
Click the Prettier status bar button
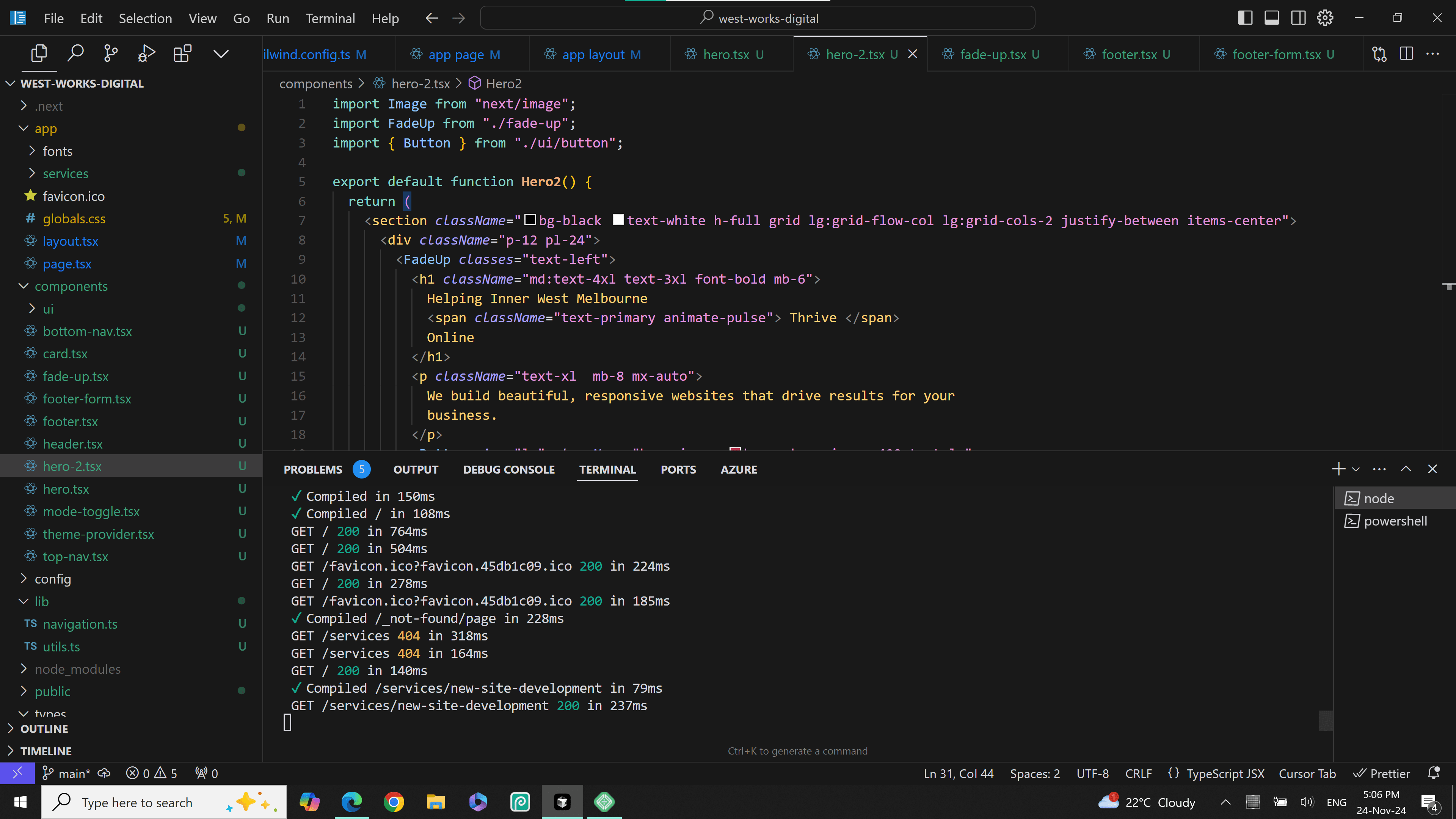click(x=1381, y=773)
